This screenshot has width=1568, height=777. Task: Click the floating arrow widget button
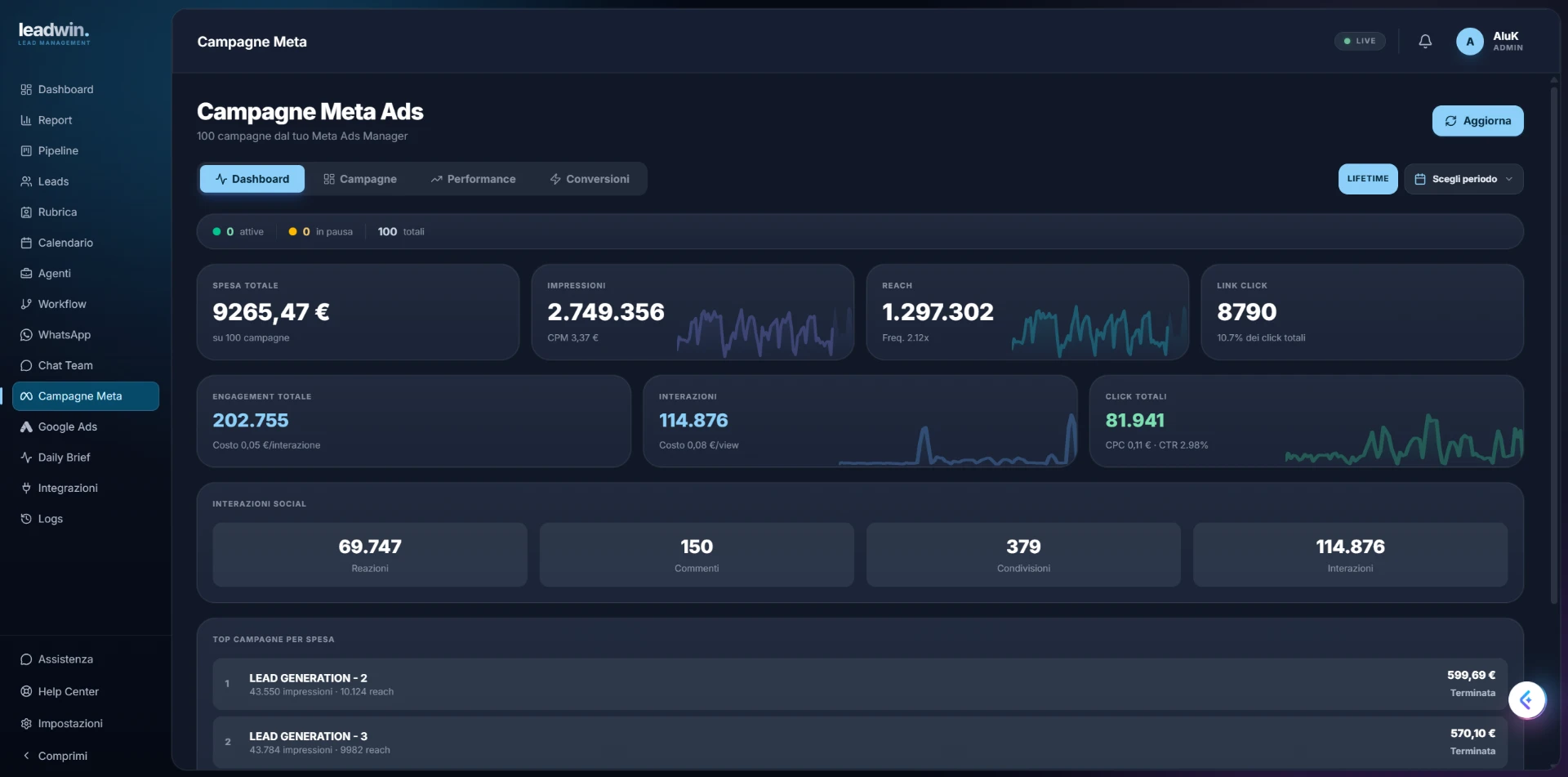coord(1526,700)
